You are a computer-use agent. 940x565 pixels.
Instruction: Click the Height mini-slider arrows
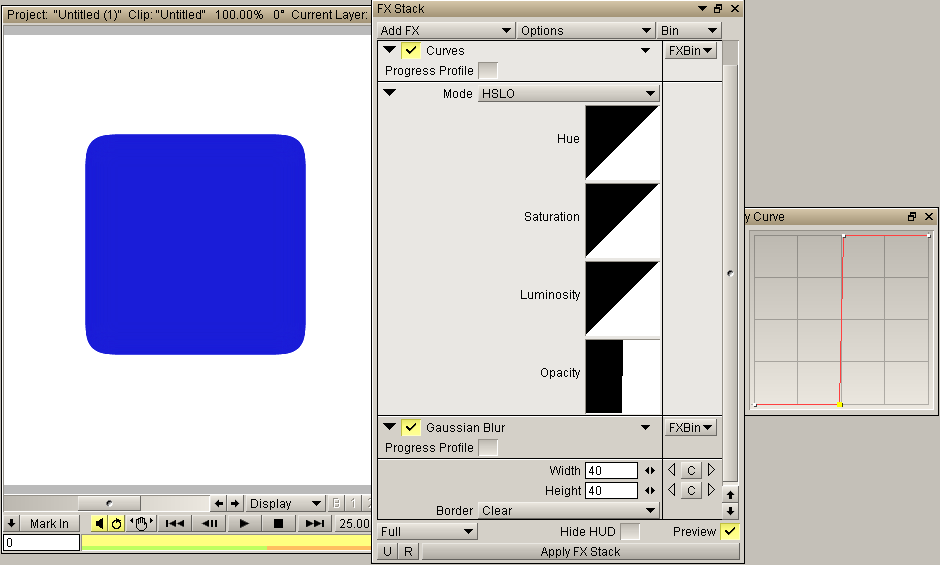coord(650,491)
